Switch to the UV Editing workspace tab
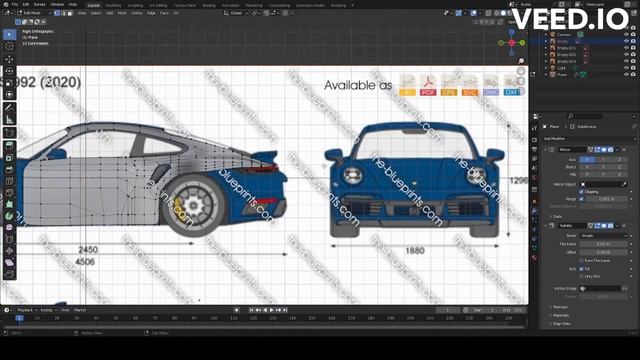Viewport: 640px width, 360px height. pos(158,5)
